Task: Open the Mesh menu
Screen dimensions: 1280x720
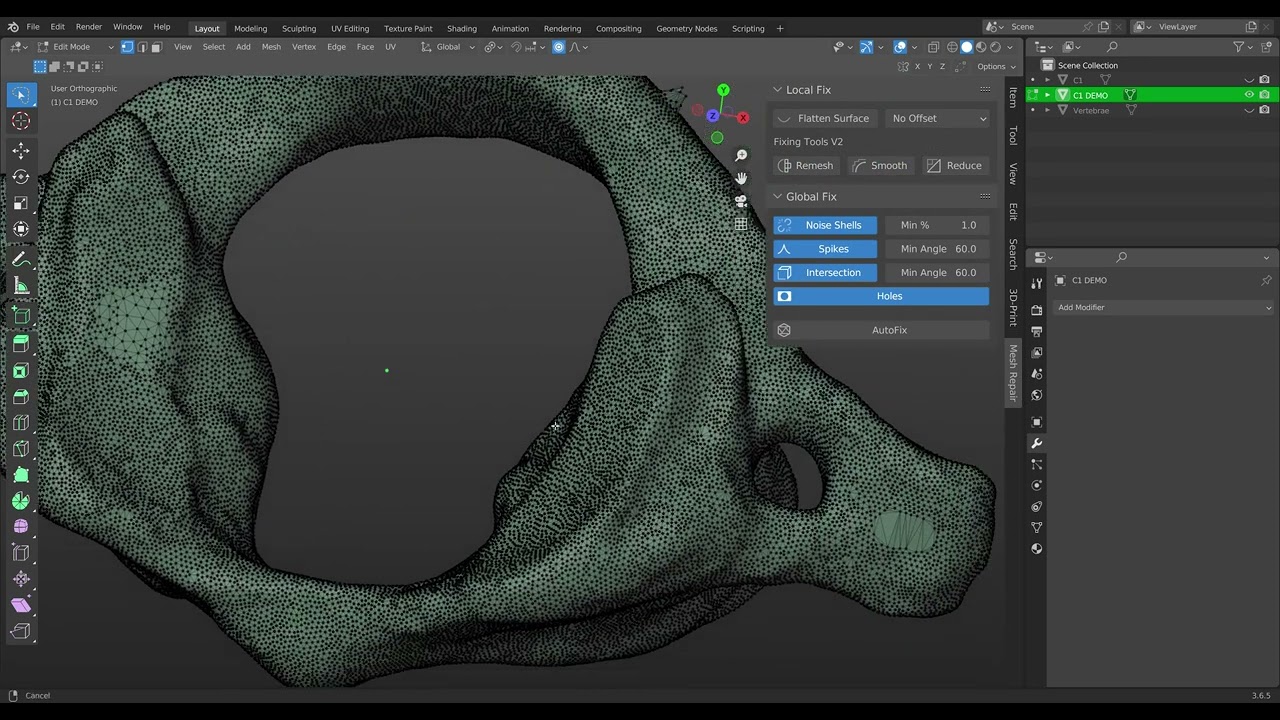Action: 271,47
